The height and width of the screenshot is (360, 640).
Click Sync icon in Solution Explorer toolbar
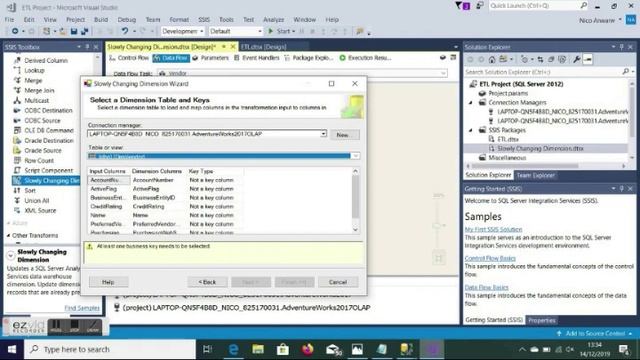coord(540,60)
